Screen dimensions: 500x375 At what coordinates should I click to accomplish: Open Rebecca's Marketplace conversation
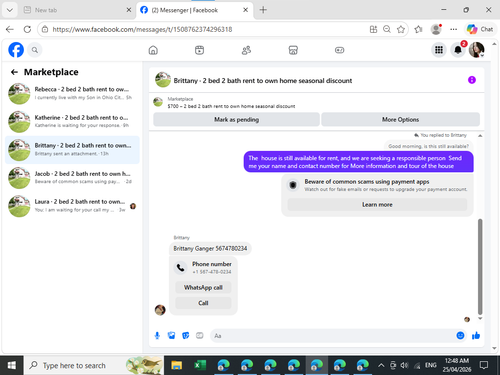(x=72, y=94)
